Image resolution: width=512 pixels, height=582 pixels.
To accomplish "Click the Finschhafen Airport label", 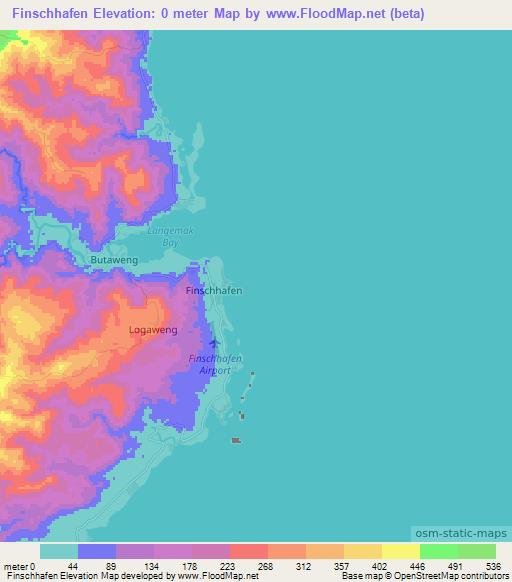I will click(x=215, y=364).
